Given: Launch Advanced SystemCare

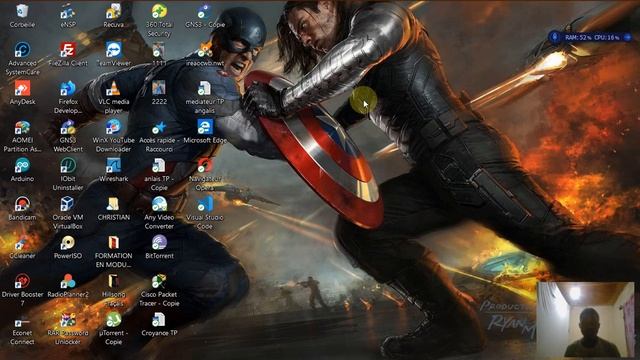Looking at the screenshot, I should (22, 50).
